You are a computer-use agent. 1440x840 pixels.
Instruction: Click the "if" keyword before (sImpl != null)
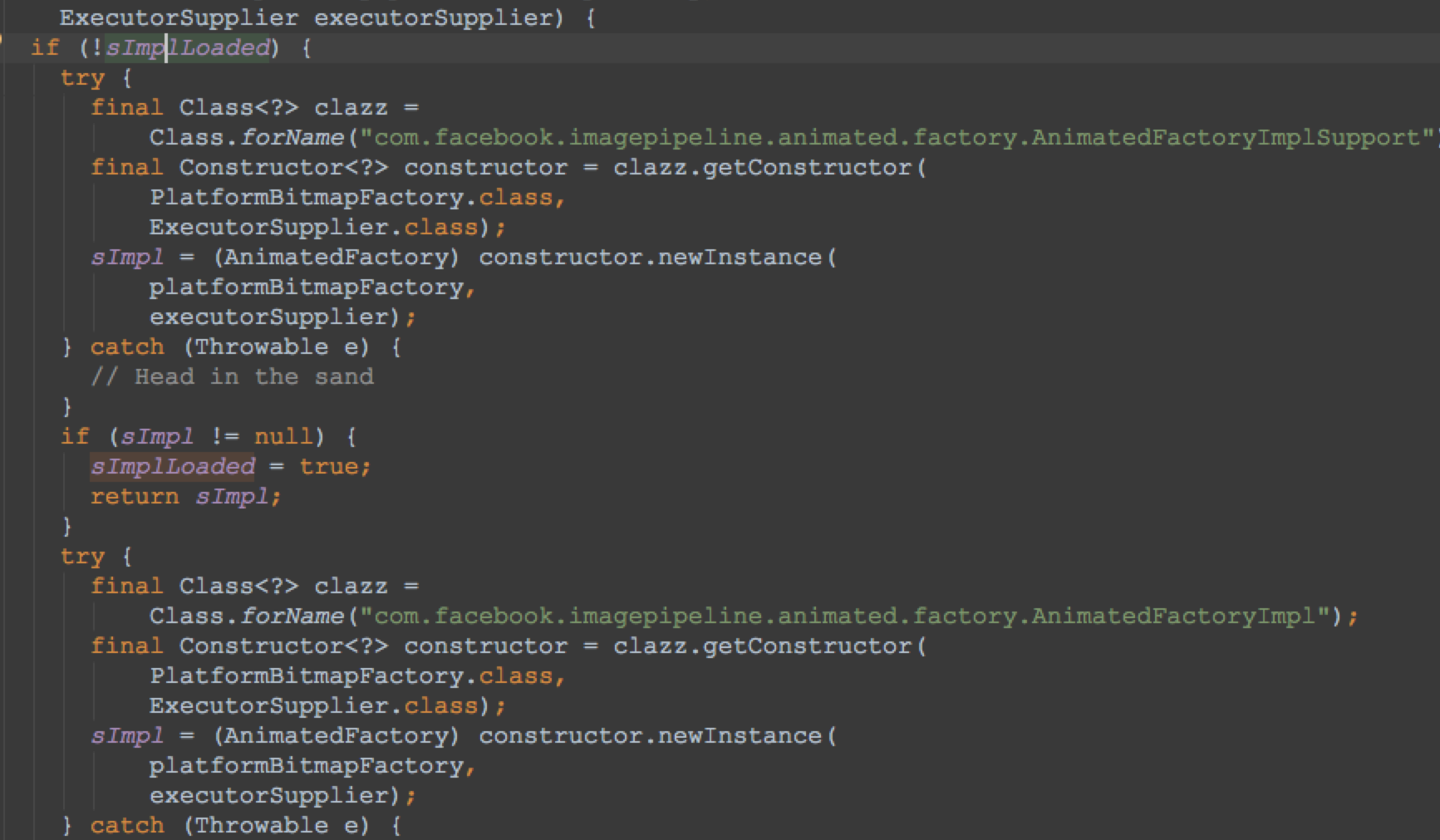click(x=75, y=436)
